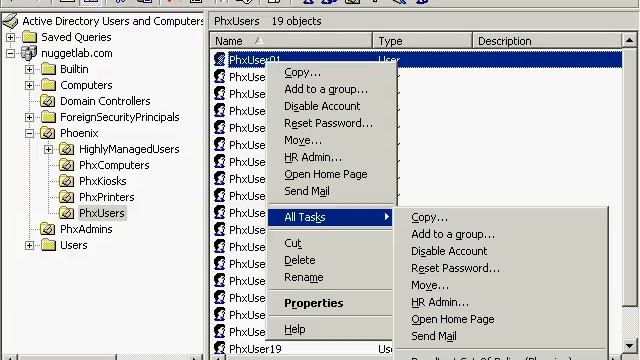This screenshot has height=360, width=640.
Task: Sort list by Description column header
Action: tap(547, 41)
